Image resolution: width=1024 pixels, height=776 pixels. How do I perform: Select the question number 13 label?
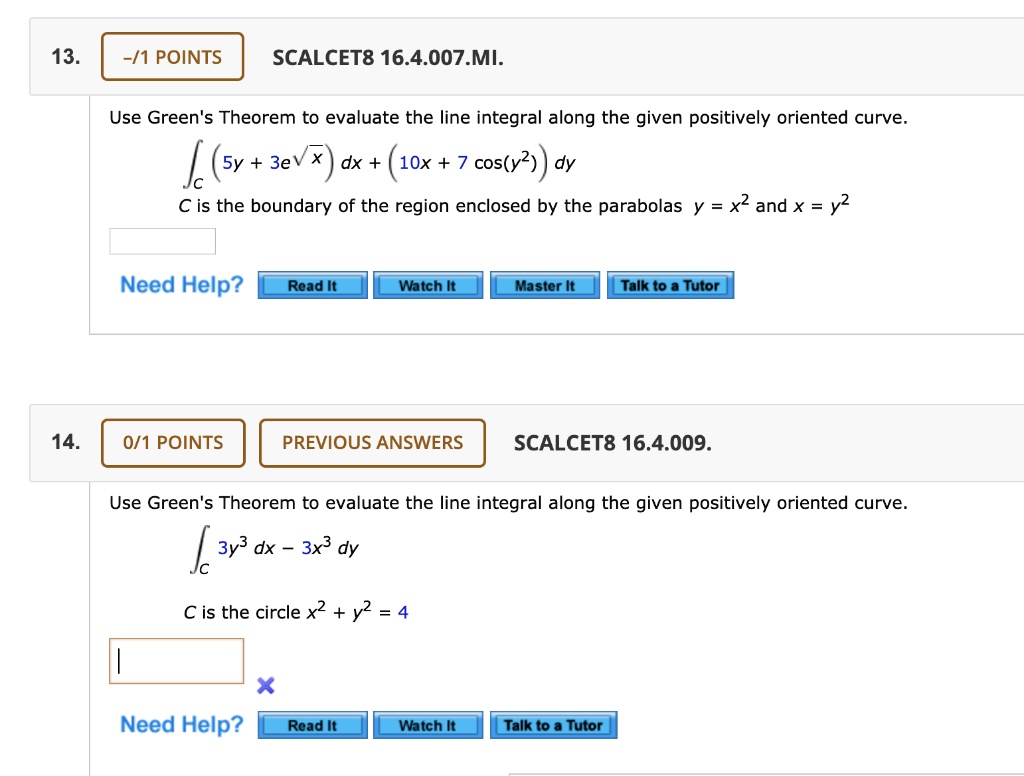click(x=67, y=57)
